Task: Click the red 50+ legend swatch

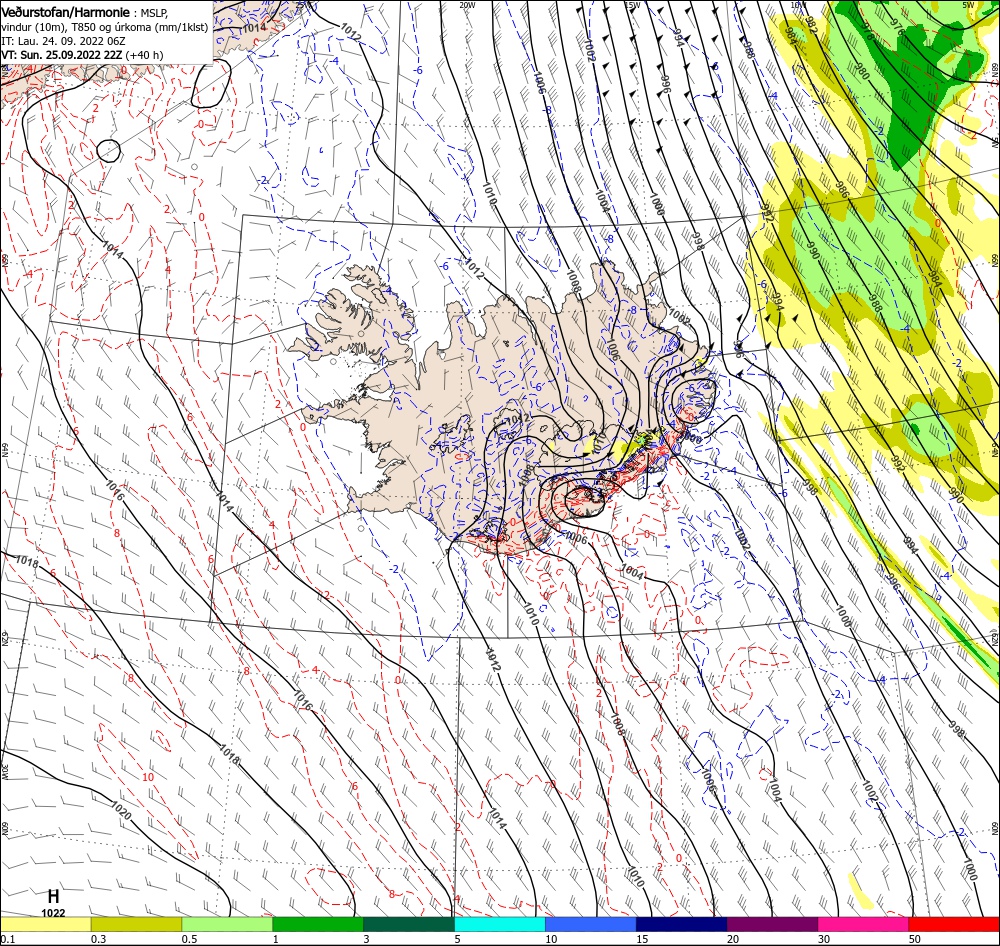Action: point(954,924)
